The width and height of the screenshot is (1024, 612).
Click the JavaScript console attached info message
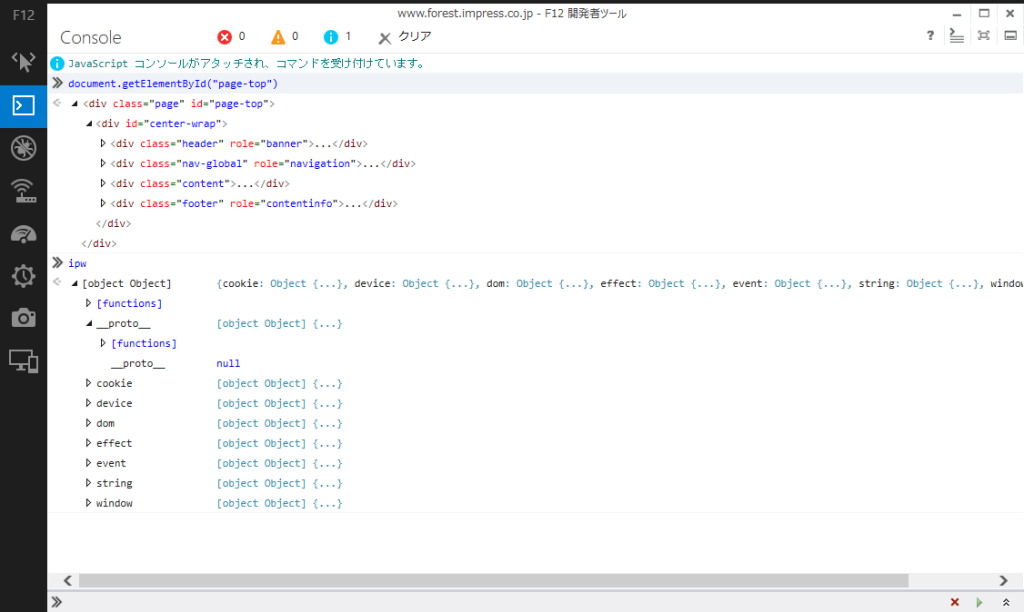click(x=247, y=63)
